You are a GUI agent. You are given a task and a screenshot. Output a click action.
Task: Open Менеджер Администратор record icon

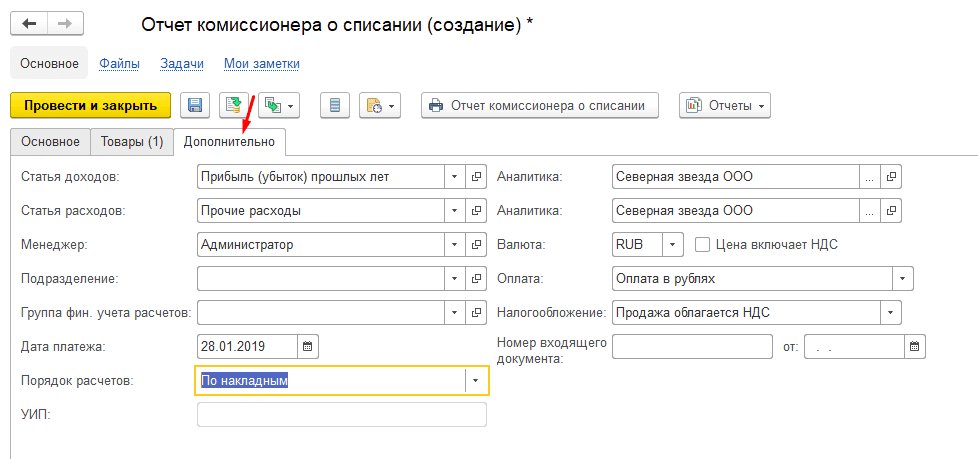coord(476,244)
